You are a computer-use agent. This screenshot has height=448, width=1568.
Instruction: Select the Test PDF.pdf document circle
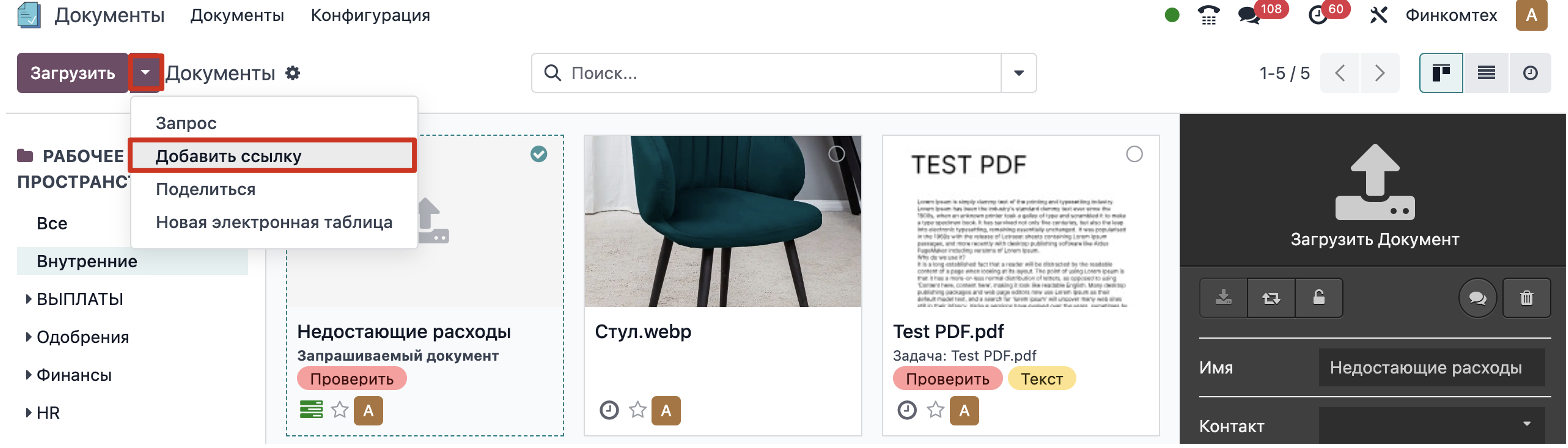1134,154
